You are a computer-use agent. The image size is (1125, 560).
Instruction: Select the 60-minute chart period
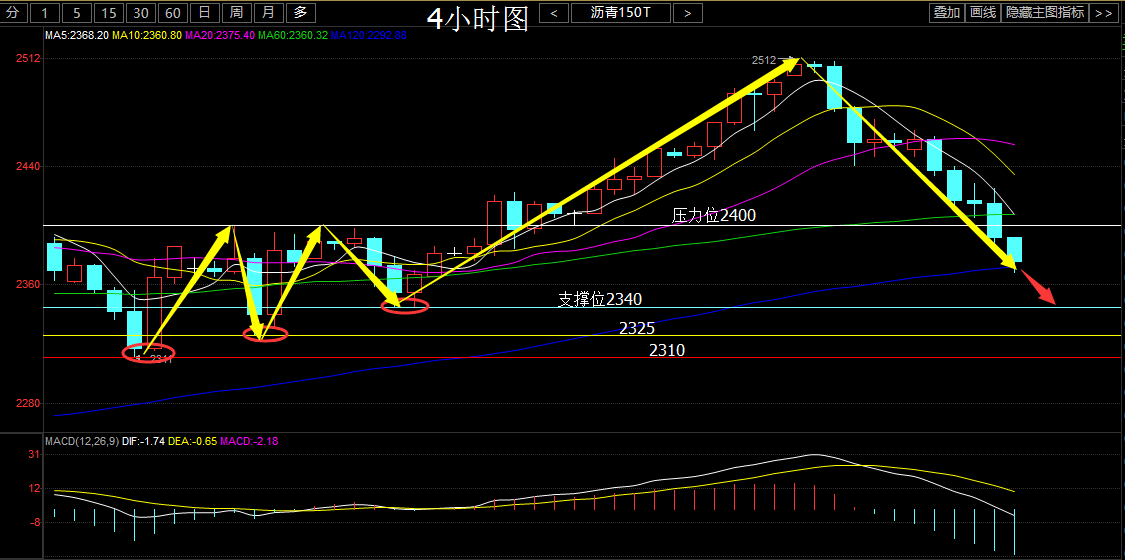coord(174,13)
